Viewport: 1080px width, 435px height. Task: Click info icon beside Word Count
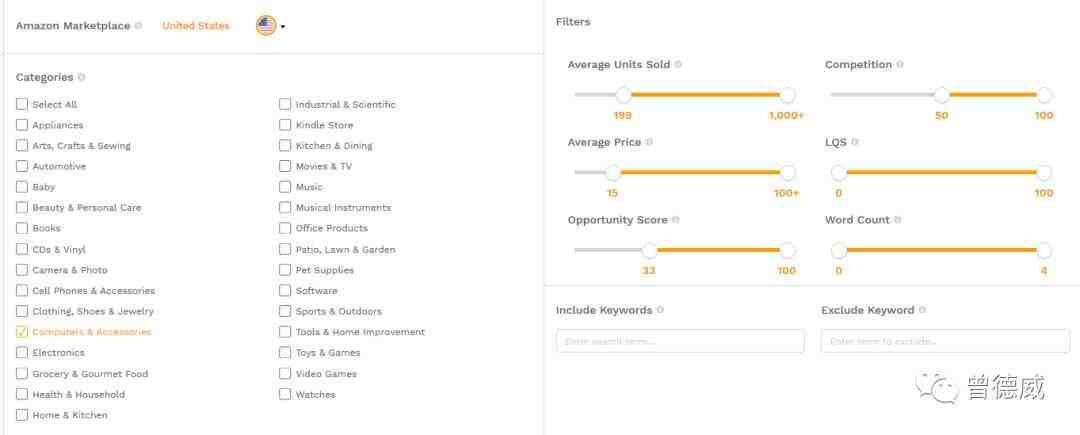898,220
